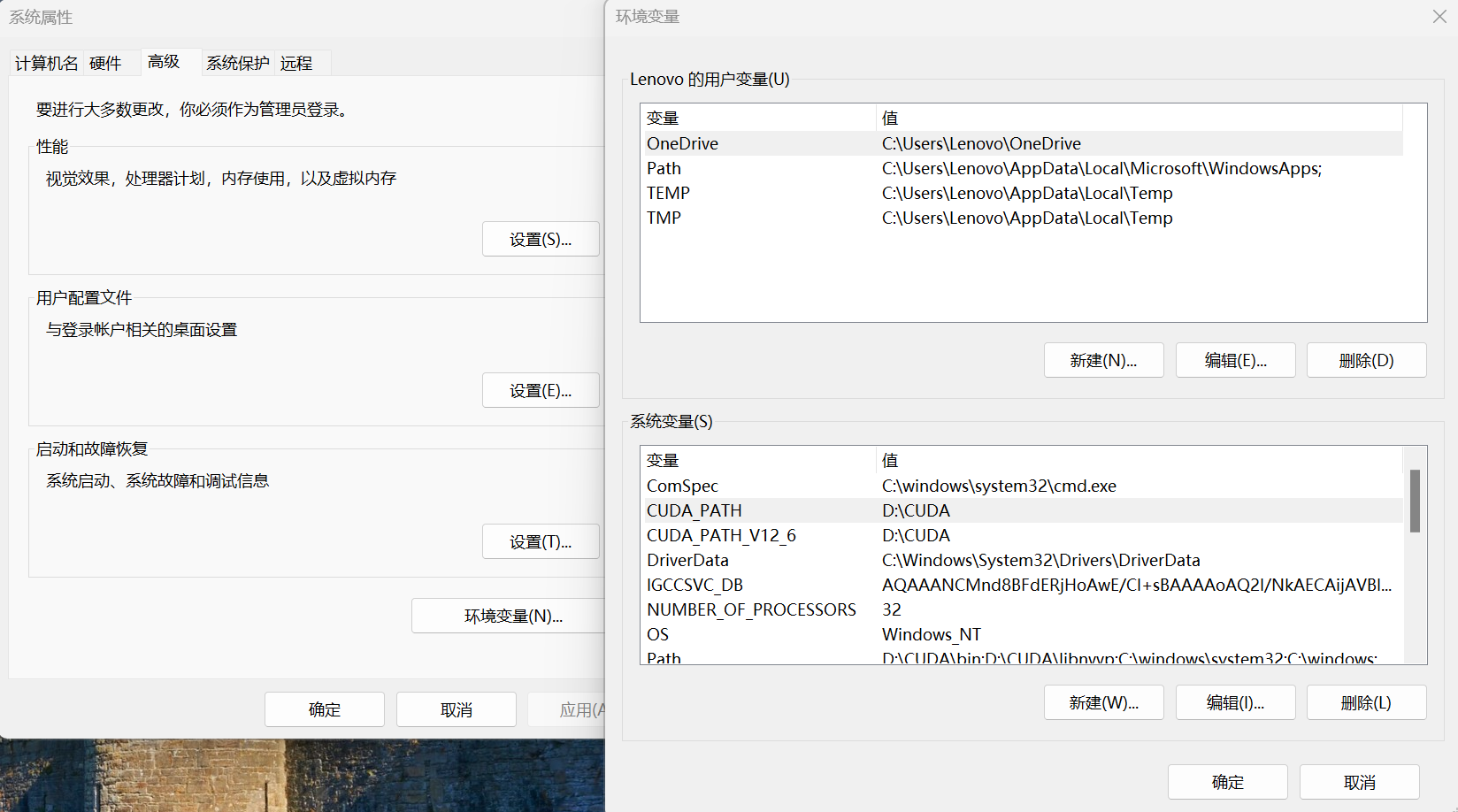Click the 变量 column header in user variables
1458x812 pixels.
(x=758, y=118)
